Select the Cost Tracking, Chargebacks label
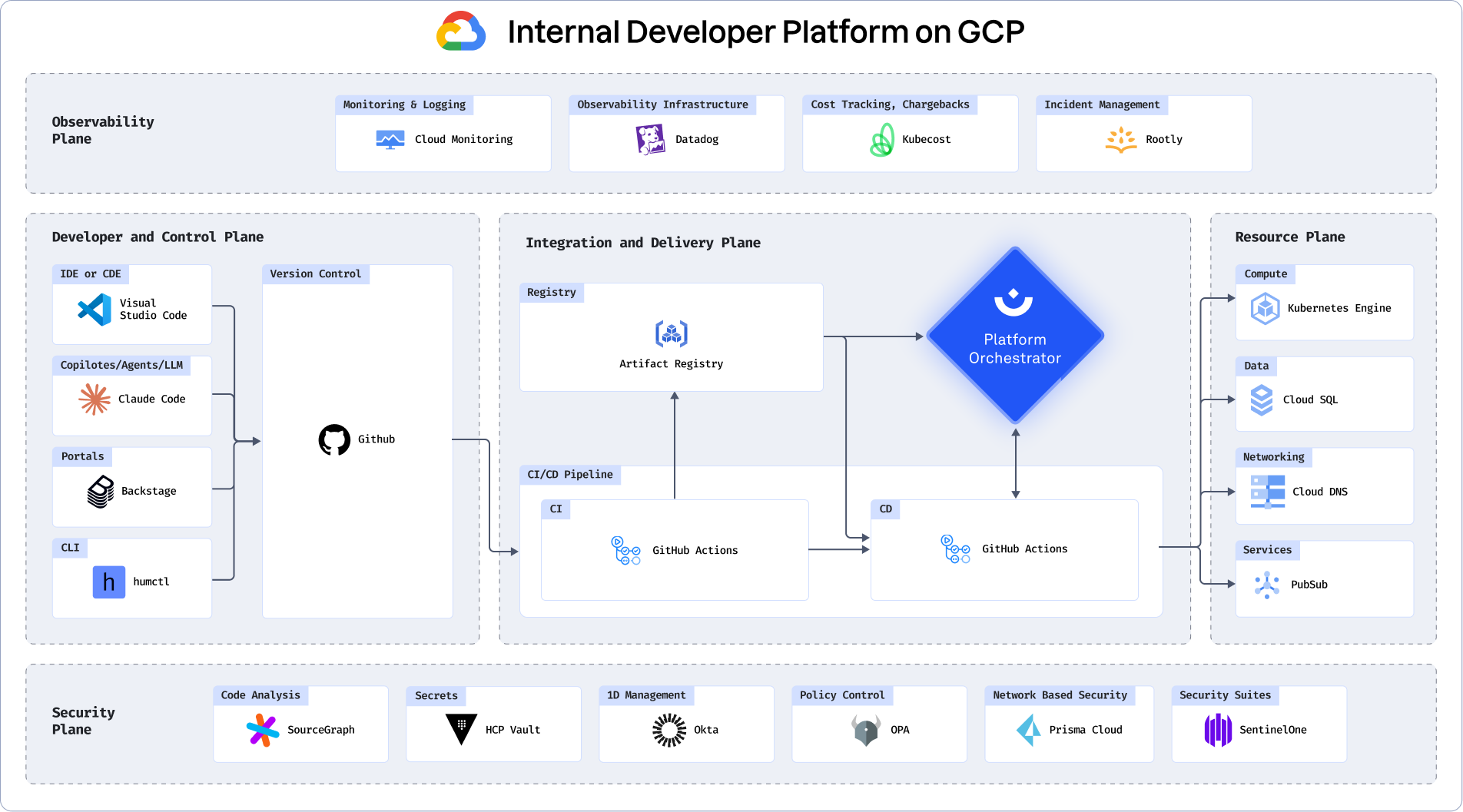The width and height of the screenshot is (1463, 812). (890, 104)
